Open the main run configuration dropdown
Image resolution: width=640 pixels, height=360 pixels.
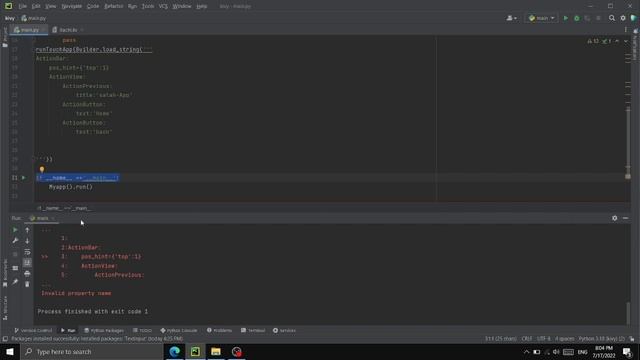tap(541, 18)
